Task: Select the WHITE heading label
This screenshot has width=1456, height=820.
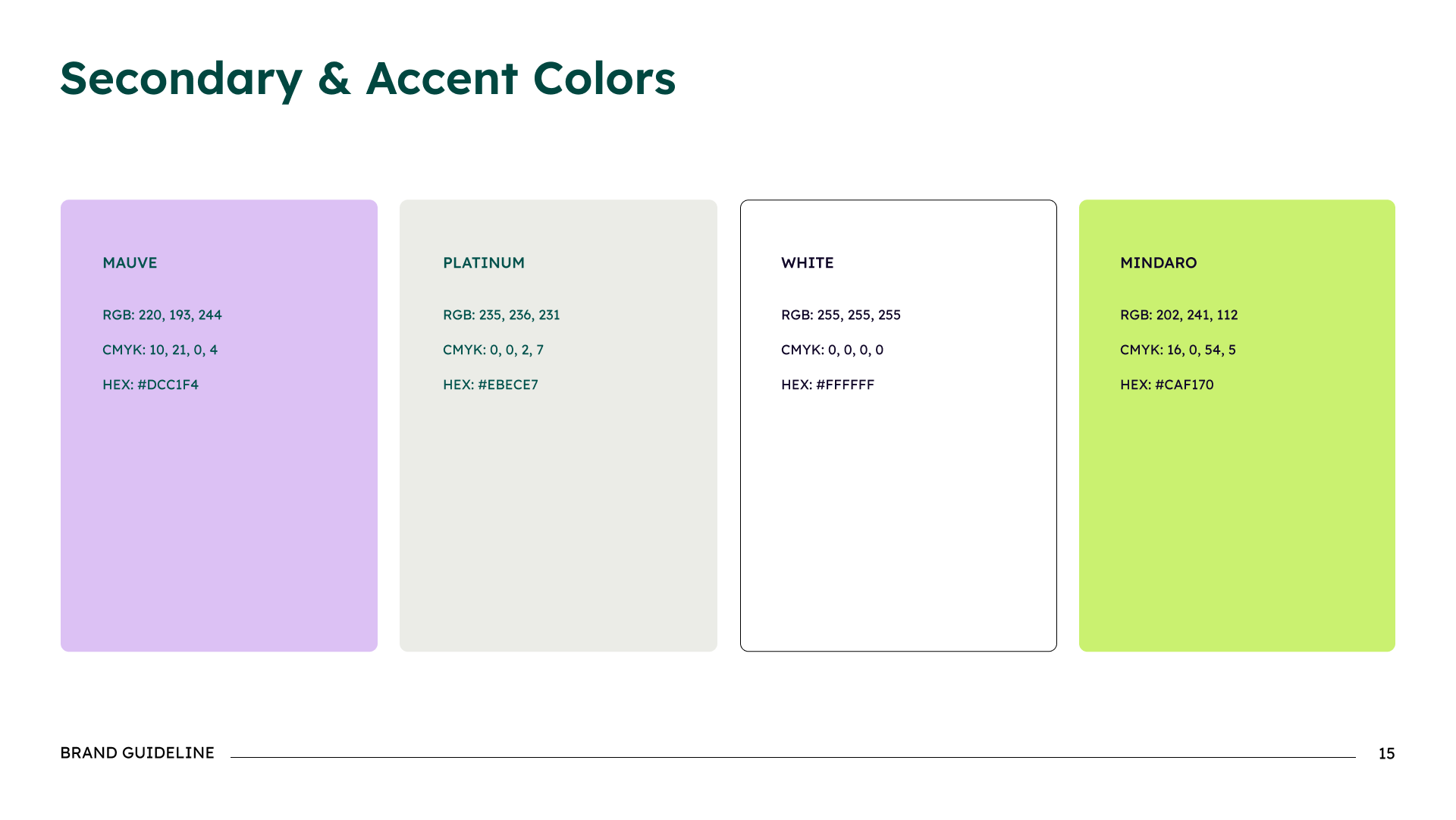Action: 808,263
